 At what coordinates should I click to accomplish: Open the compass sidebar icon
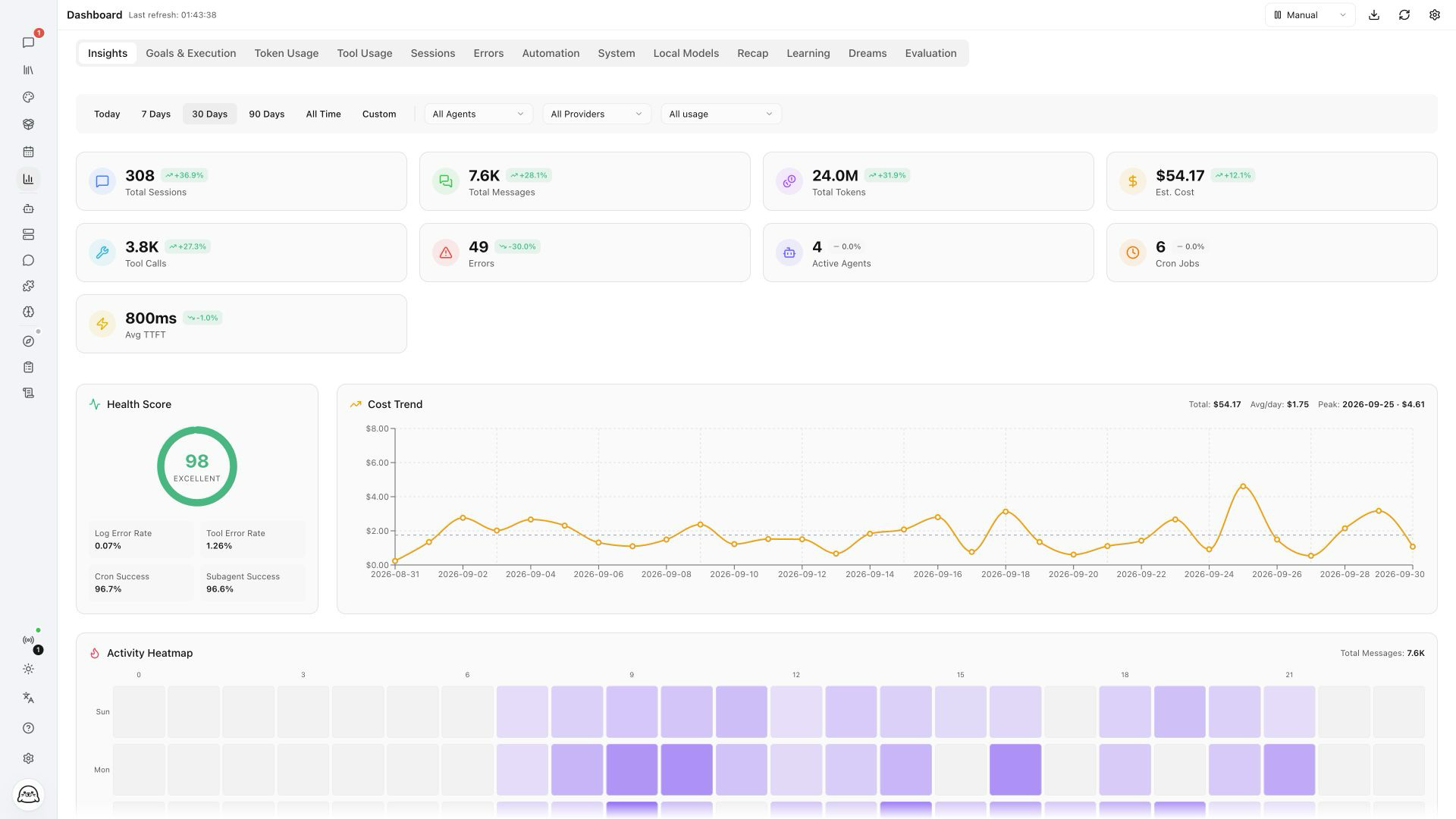[29, 341]
